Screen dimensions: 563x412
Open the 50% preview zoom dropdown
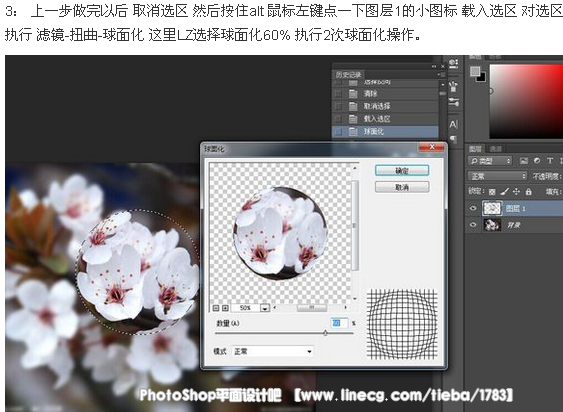point(265,308)
